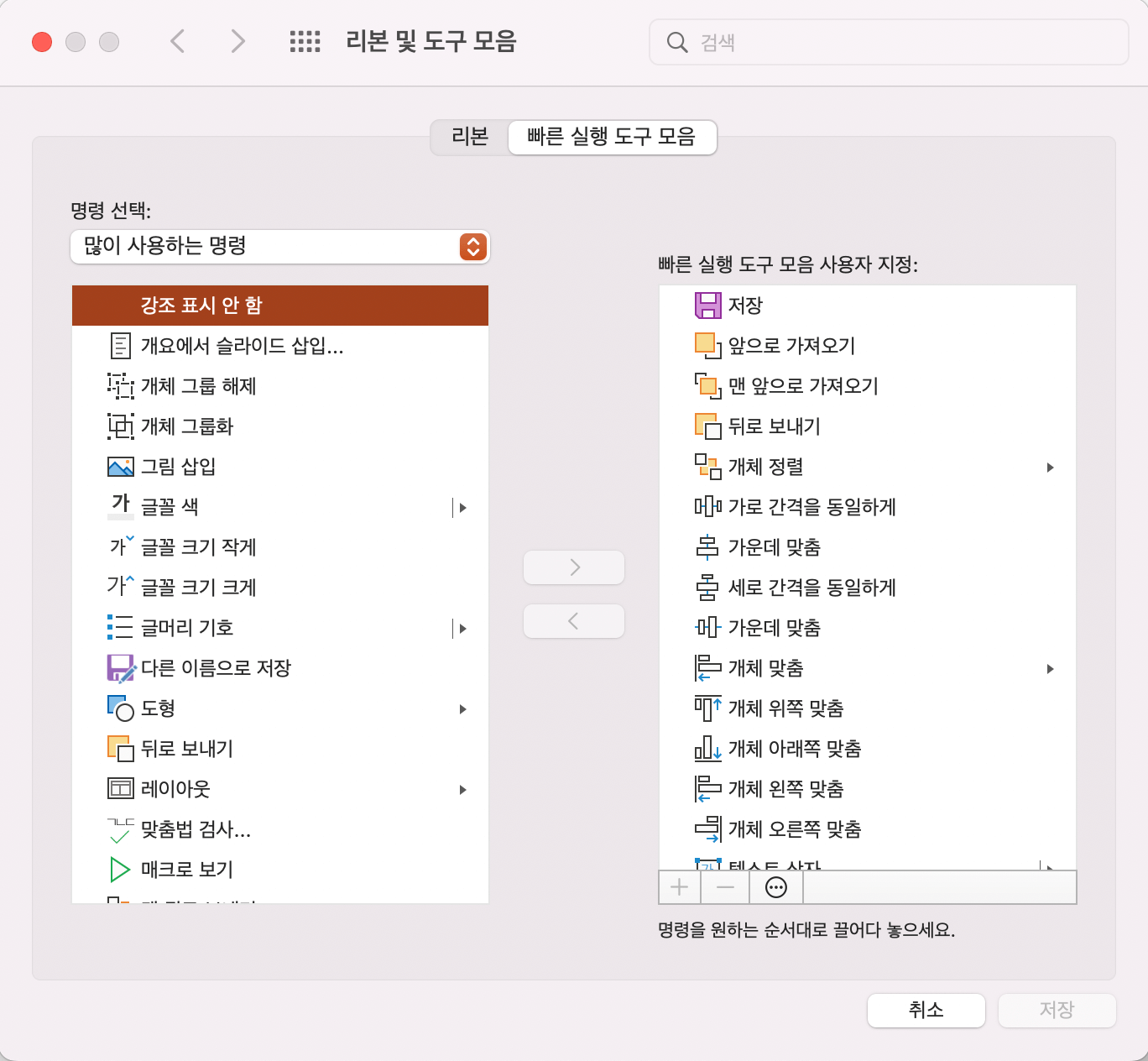Click the 그림 삽입 picture icon
The image size is (1148, 1061).
(x=120, y=467)
